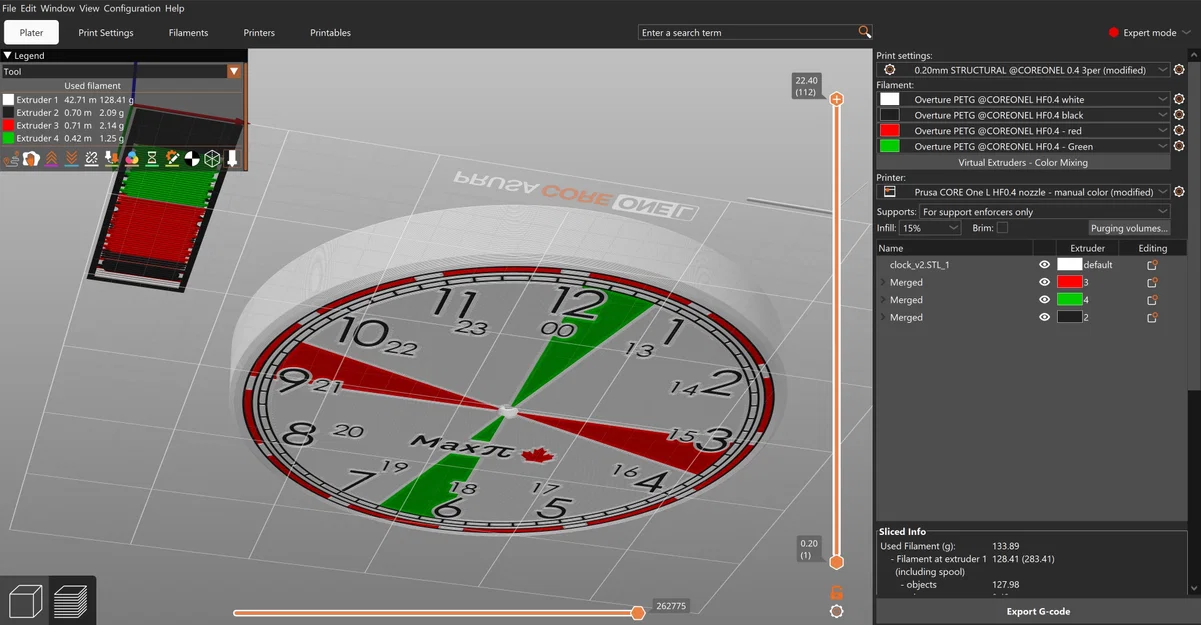The width and height of the screenshot is (1201, 625).
Task: Collapse the Legend panel triangle
Action: tap(8, 56)
